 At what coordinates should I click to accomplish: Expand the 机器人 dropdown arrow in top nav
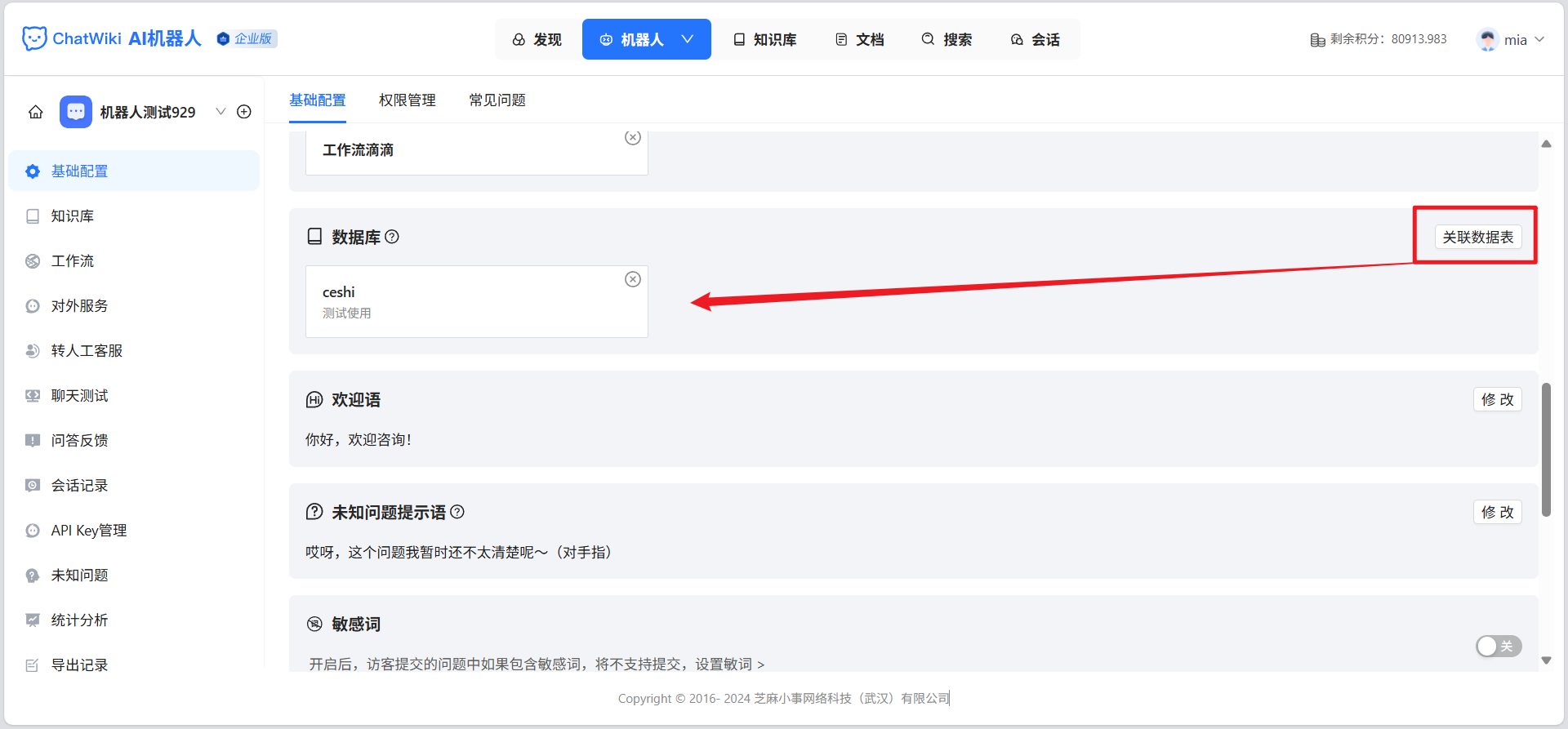point(688,39)
